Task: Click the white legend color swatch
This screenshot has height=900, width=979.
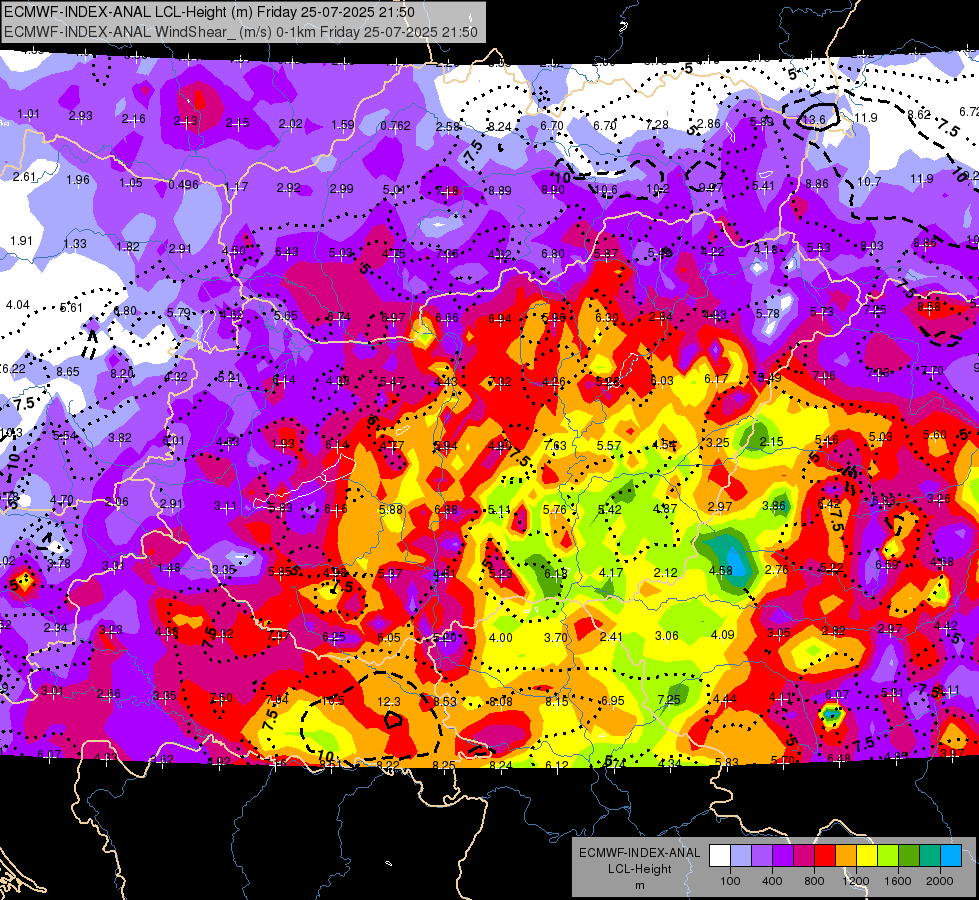Action: point(719,856)
